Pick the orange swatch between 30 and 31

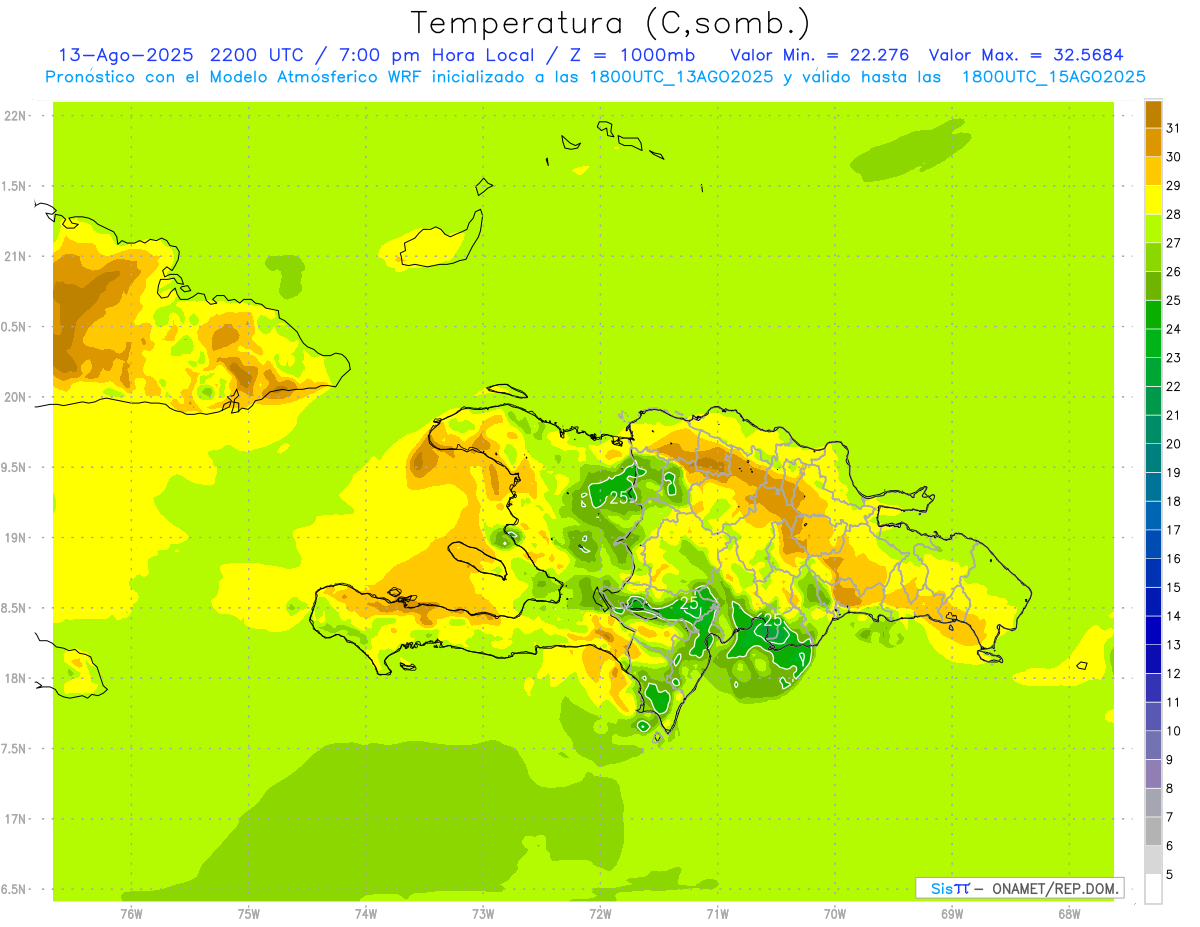tap(1153, 142)
